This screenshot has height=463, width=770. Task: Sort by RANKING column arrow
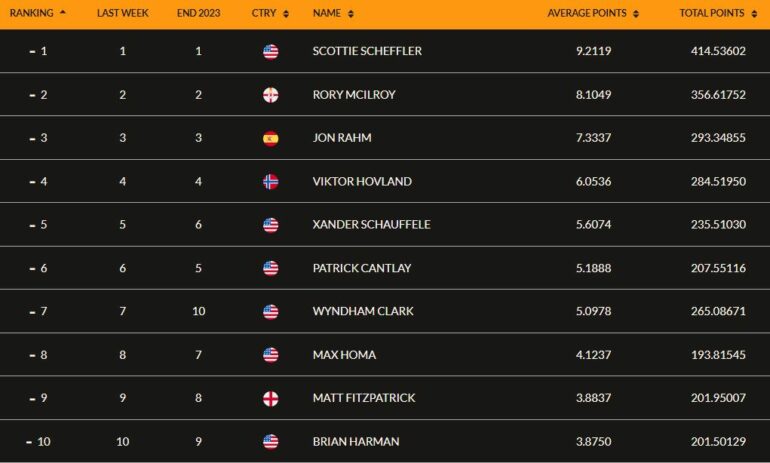62,12
